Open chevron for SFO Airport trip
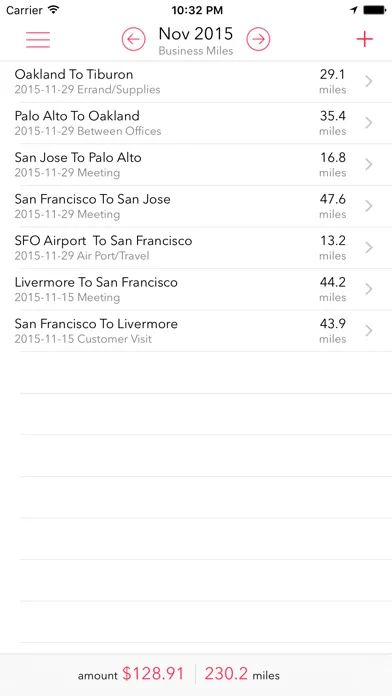The image size is (392, 696). pos(368,248)
